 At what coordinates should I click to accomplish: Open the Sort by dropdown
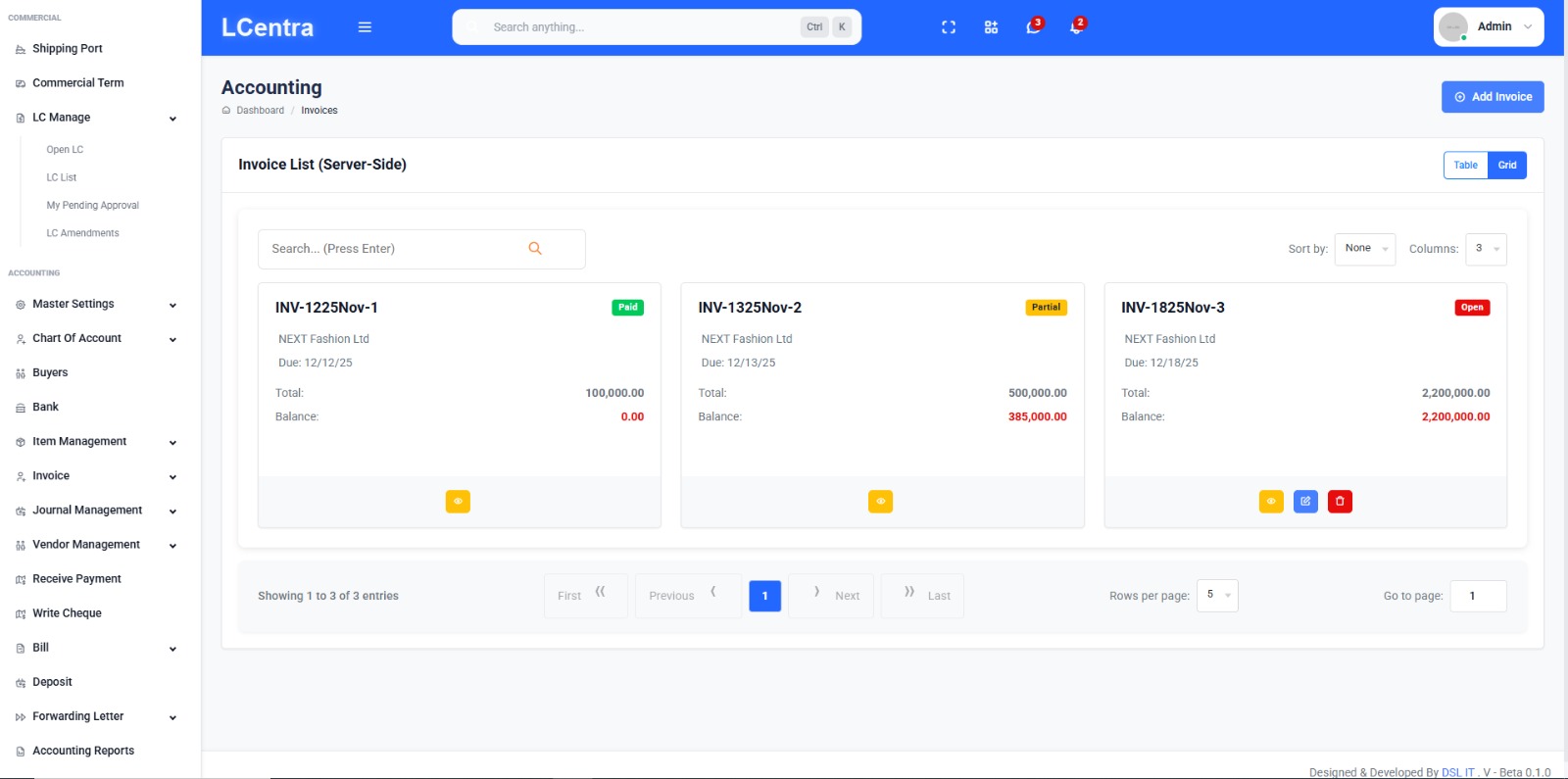click(1364, 249)
